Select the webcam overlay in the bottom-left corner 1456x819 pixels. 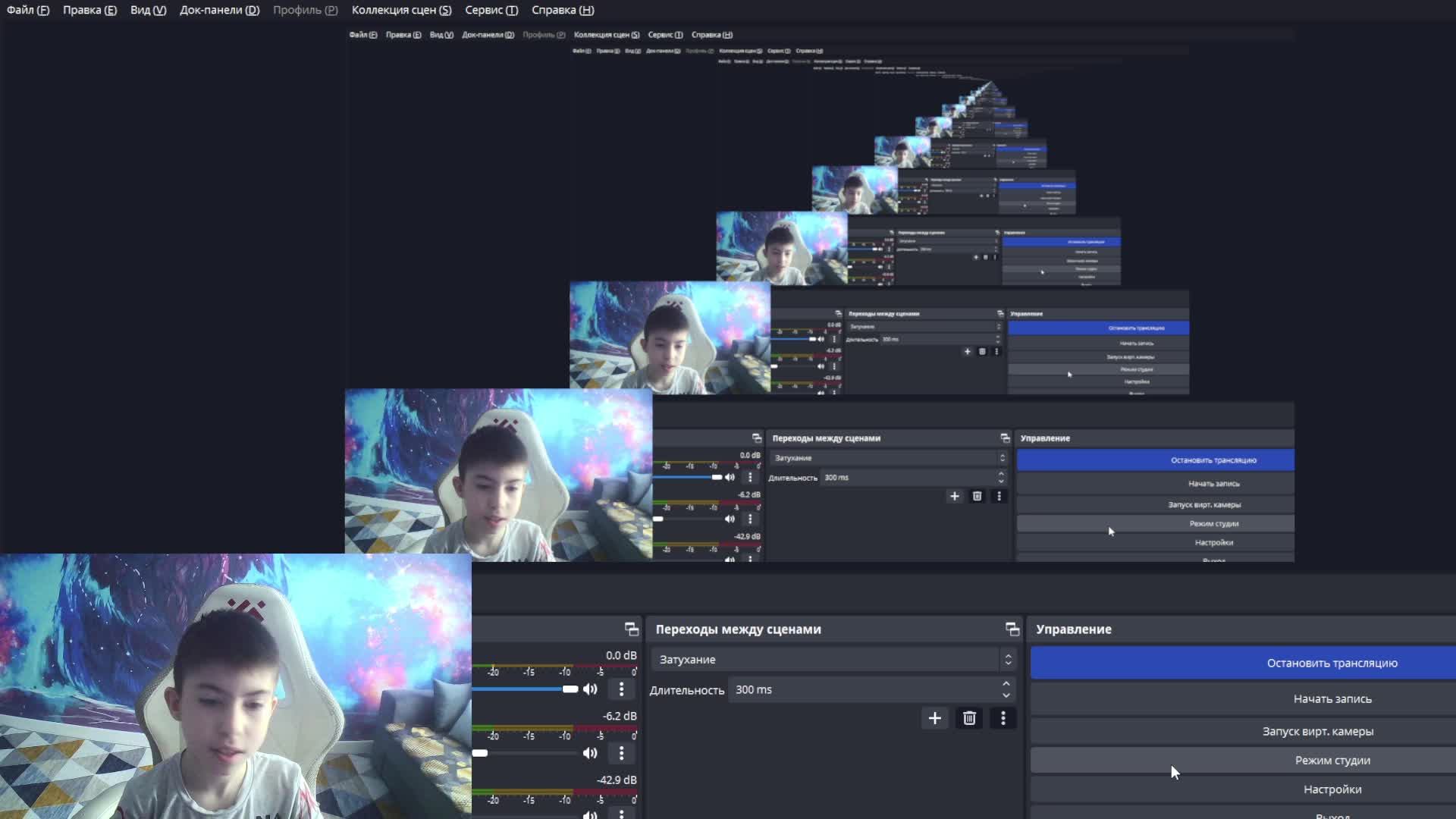click(236, 686)
